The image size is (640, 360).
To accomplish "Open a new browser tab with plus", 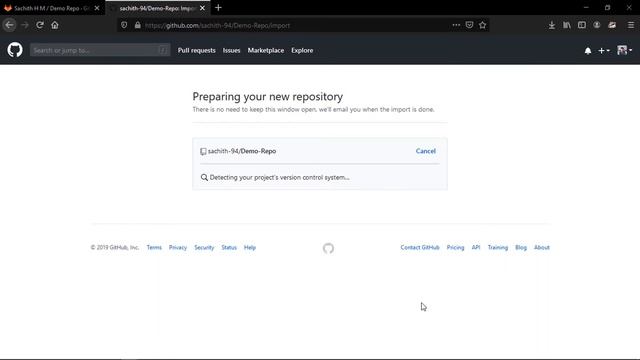I will 218,8.
